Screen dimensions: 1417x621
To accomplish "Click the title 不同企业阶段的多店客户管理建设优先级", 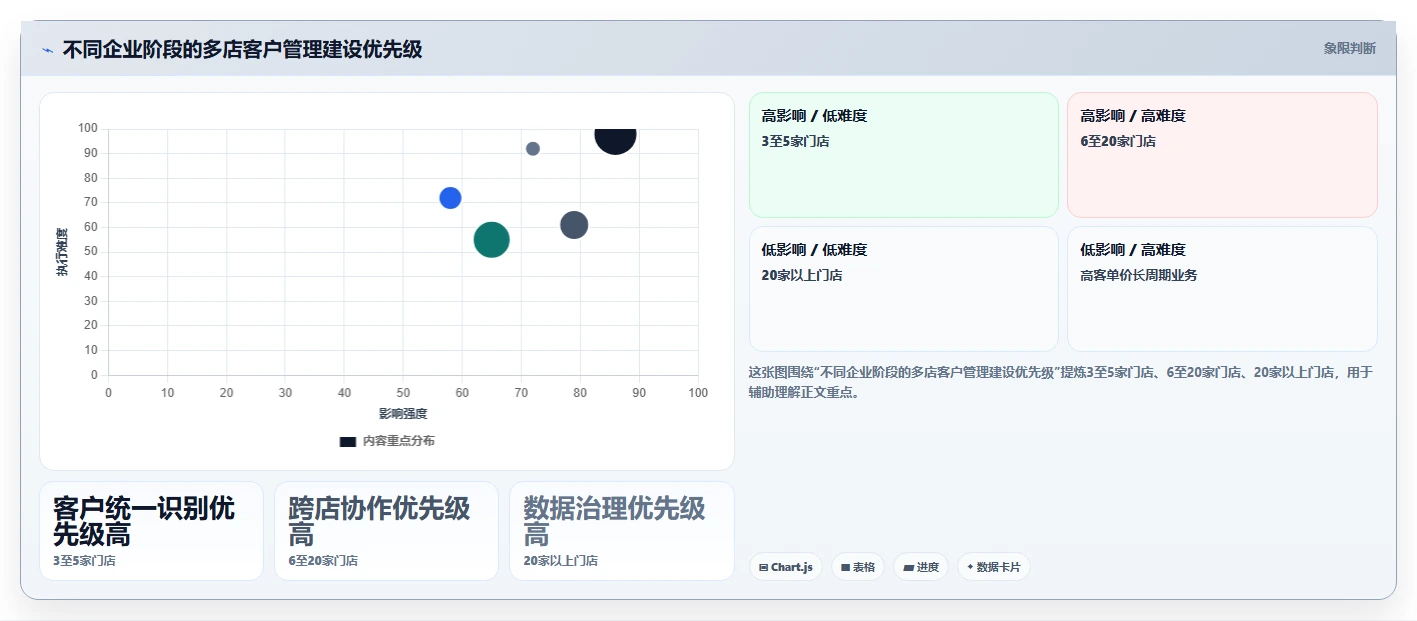I will (x=242, y=49).
